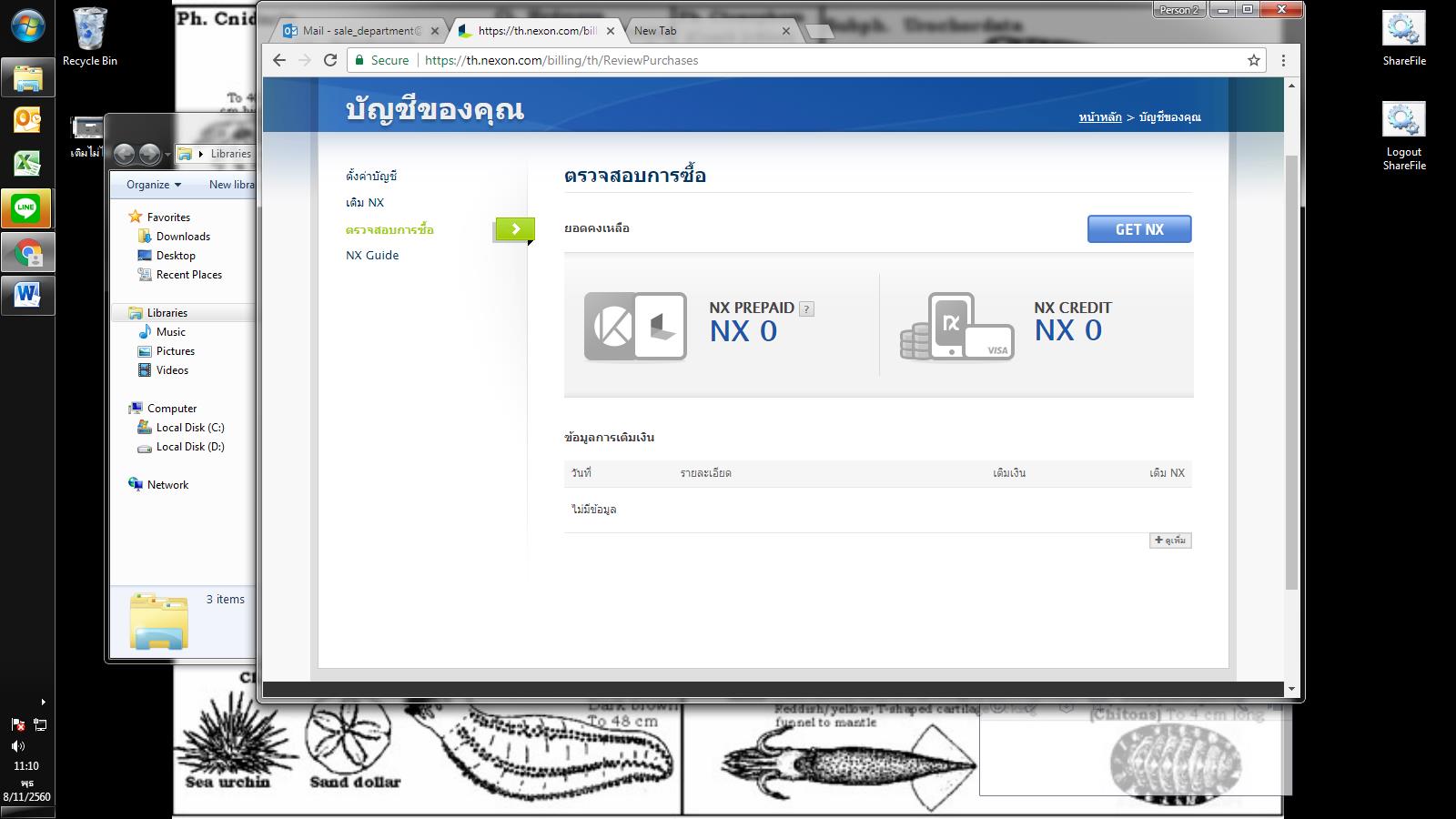Reload the Nexon billing page

tap(330, 60)
